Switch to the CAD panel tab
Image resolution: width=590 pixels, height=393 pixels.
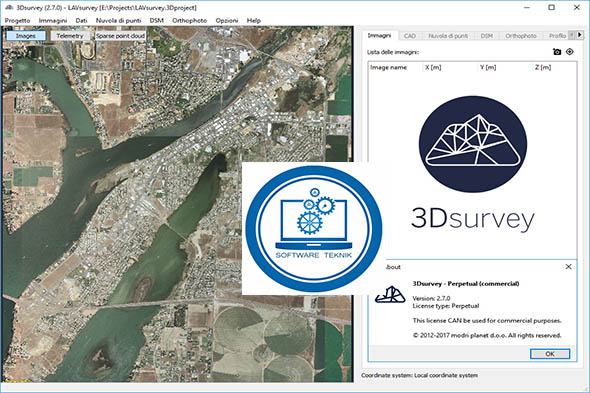pyautogui.click(x=410, y=36)
